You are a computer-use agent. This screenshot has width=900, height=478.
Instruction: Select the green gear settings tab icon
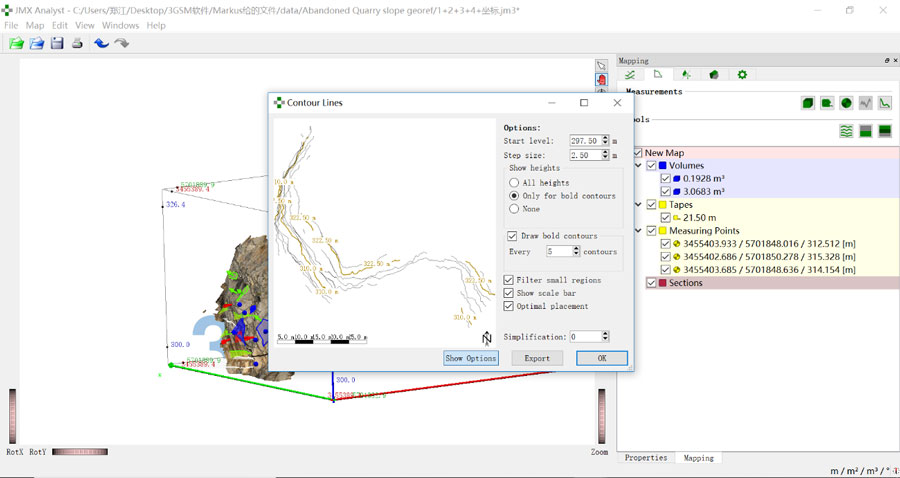tap(742, 74)
